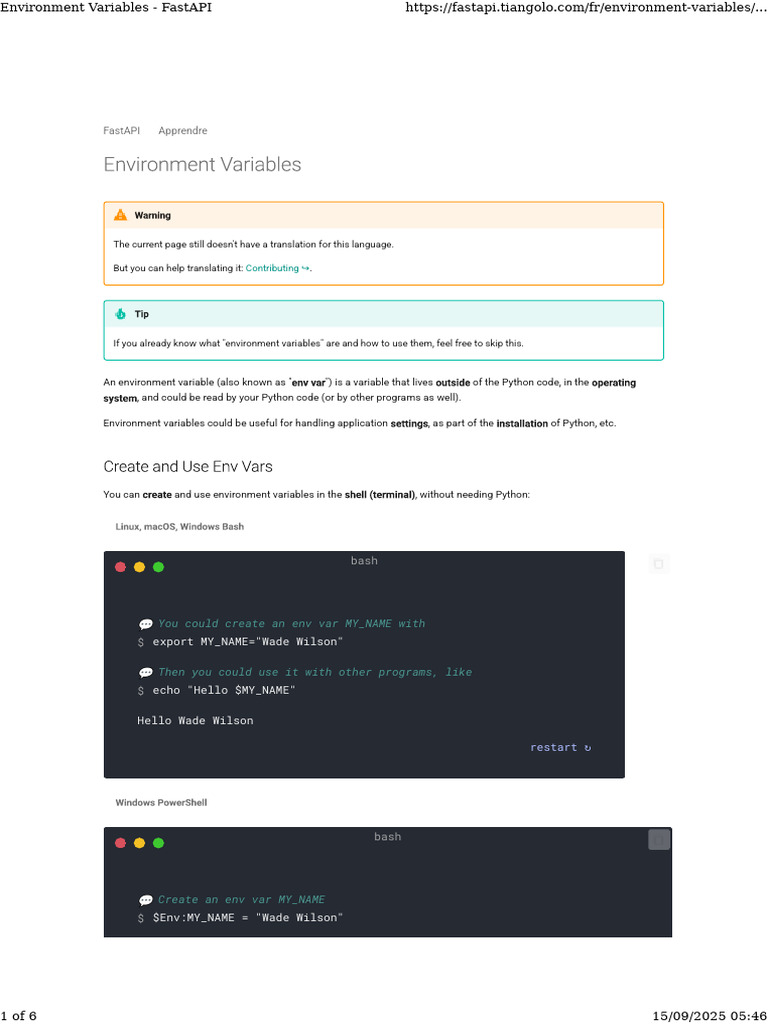Open the Apprendre breadcrumb section
Screen dimensions: 768x1024
[x=183, y=131]
